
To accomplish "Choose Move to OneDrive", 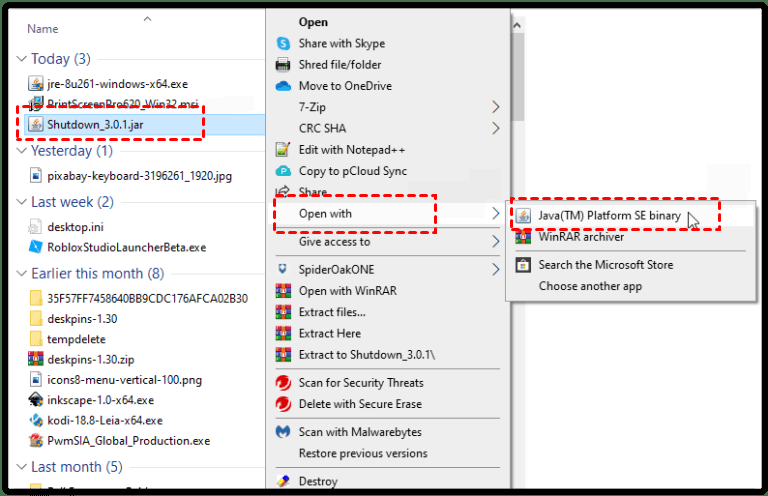I will click(x=345, y=86).
